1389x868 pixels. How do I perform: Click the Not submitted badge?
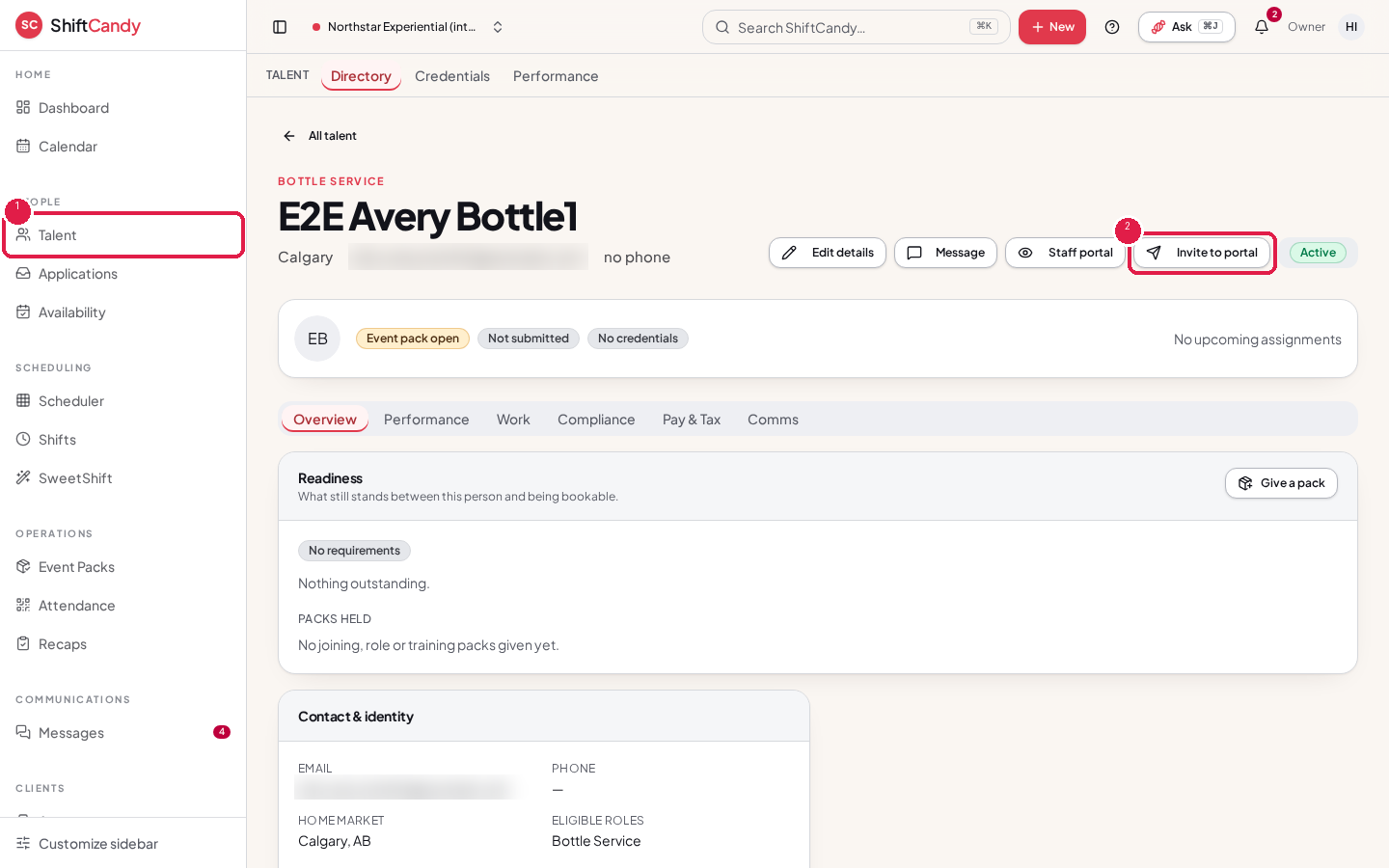coord(529,339)
